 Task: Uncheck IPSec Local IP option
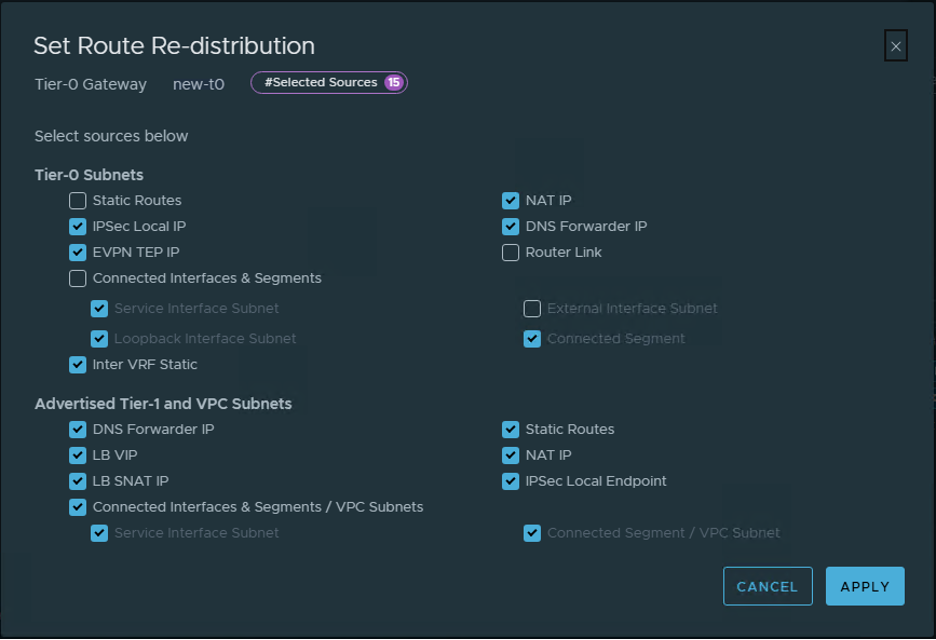click(78, 227)
